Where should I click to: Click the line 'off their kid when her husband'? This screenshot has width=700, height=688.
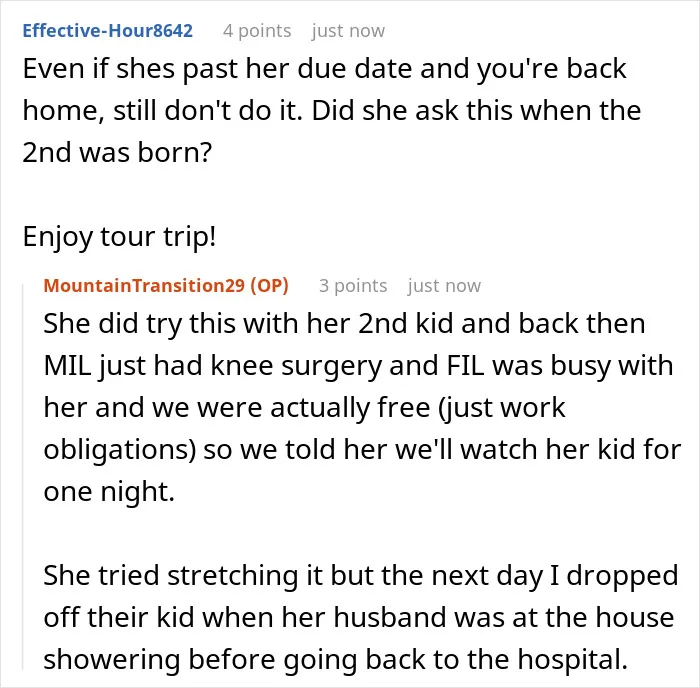[359, 617]
